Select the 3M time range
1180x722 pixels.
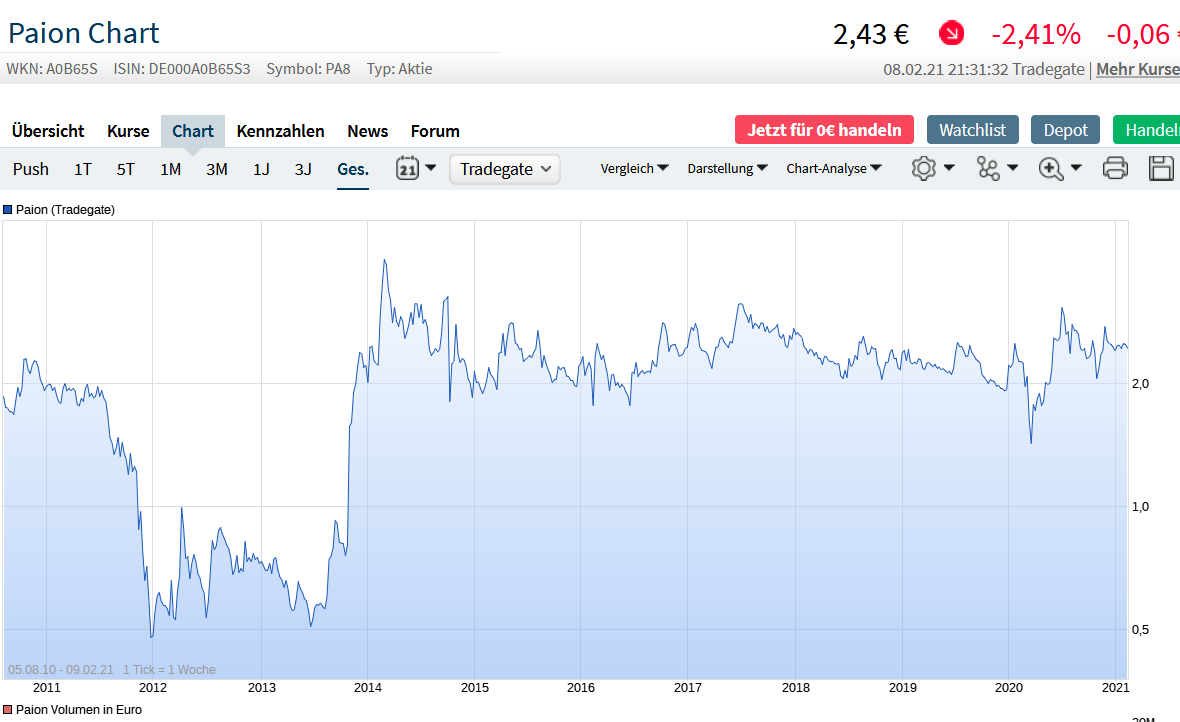[217, 169]
